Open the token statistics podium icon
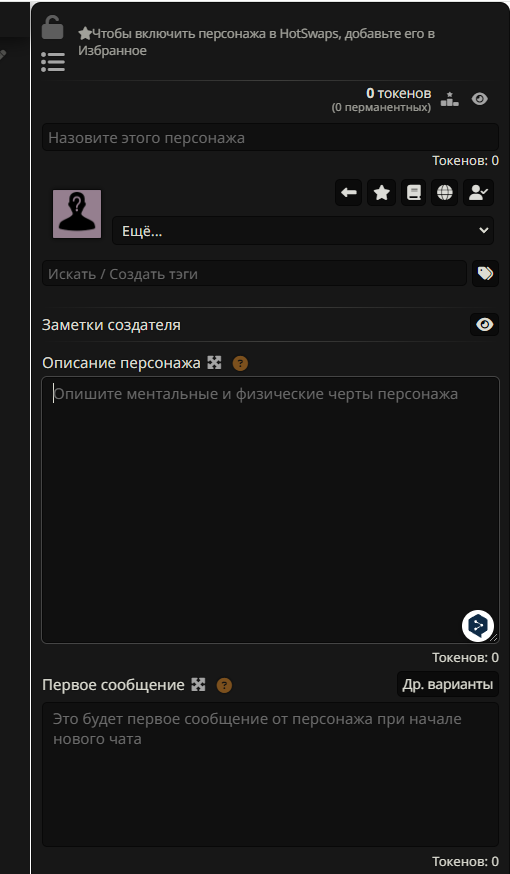Viewport: 510px width, 874px height. tap(449, 99)
